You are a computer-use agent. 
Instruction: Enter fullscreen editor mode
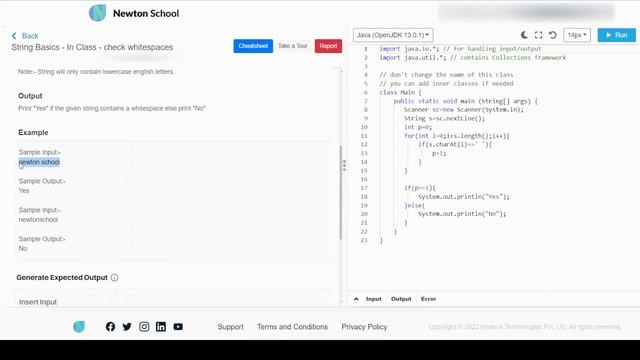coord(538,35)
